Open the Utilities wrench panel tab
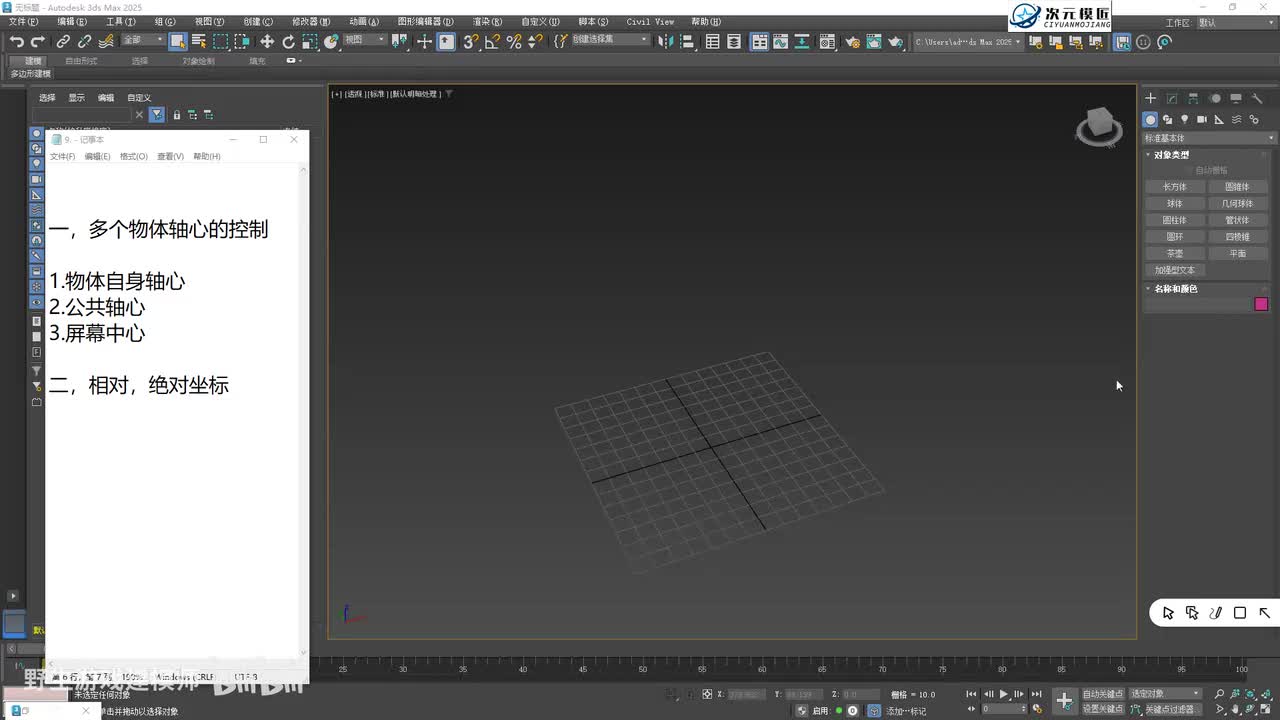Viewport: 1280px width, 720px height. click(x=1257, y=98)
